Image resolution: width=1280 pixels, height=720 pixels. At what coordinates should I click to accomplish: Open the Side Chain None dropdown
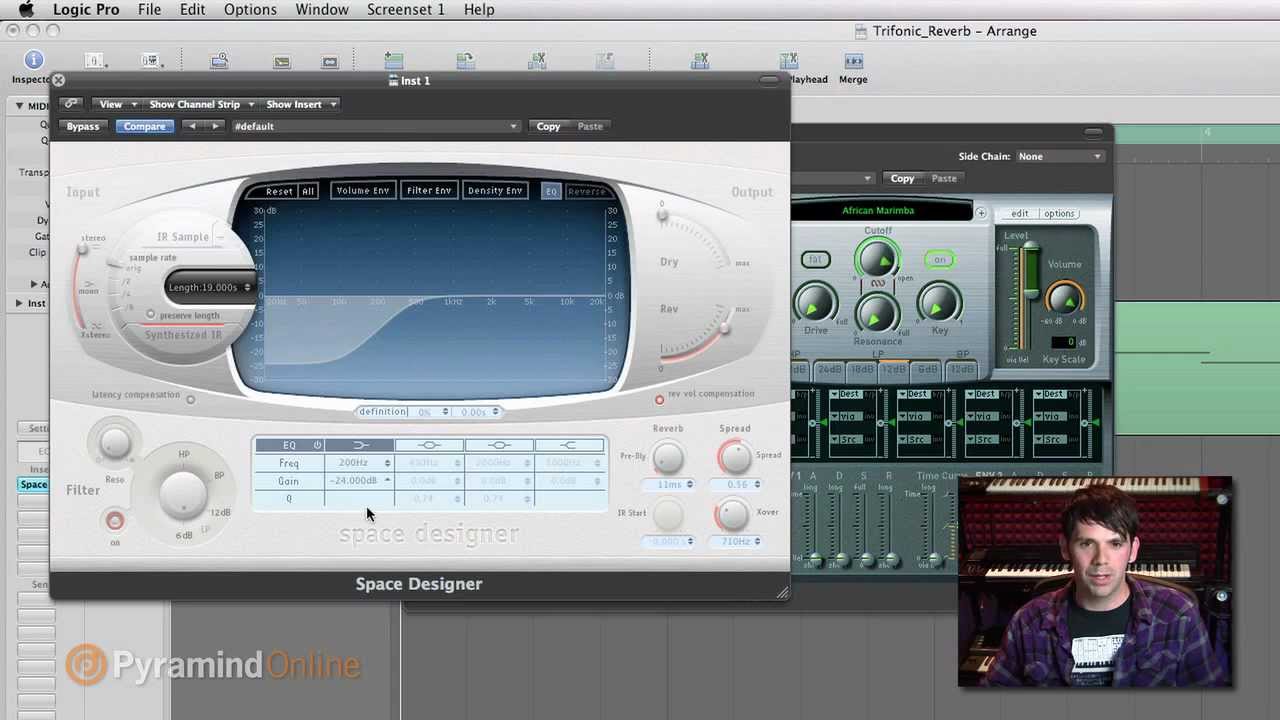click(x=1059, y=156)
